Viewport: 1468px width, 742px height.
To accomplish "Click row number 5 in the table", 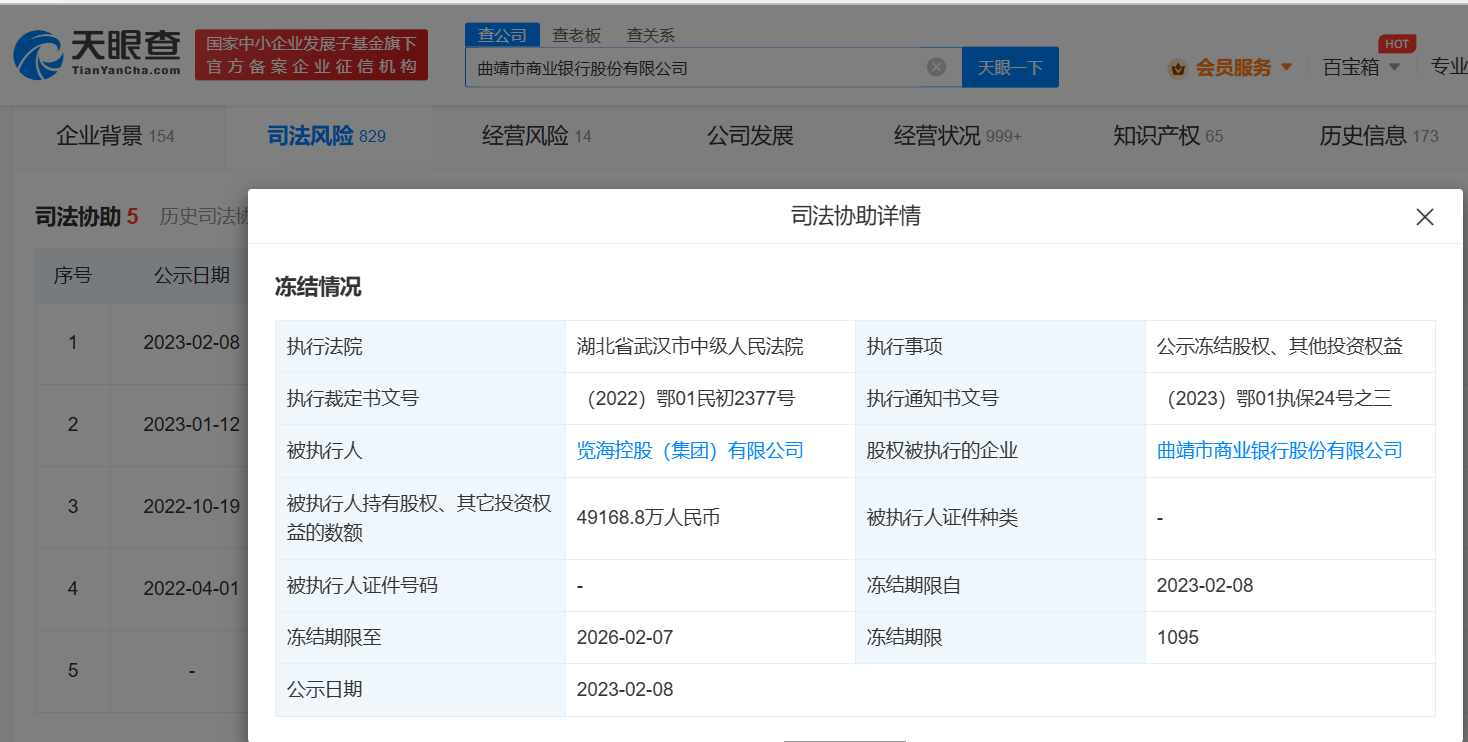I will pos(72,671).
